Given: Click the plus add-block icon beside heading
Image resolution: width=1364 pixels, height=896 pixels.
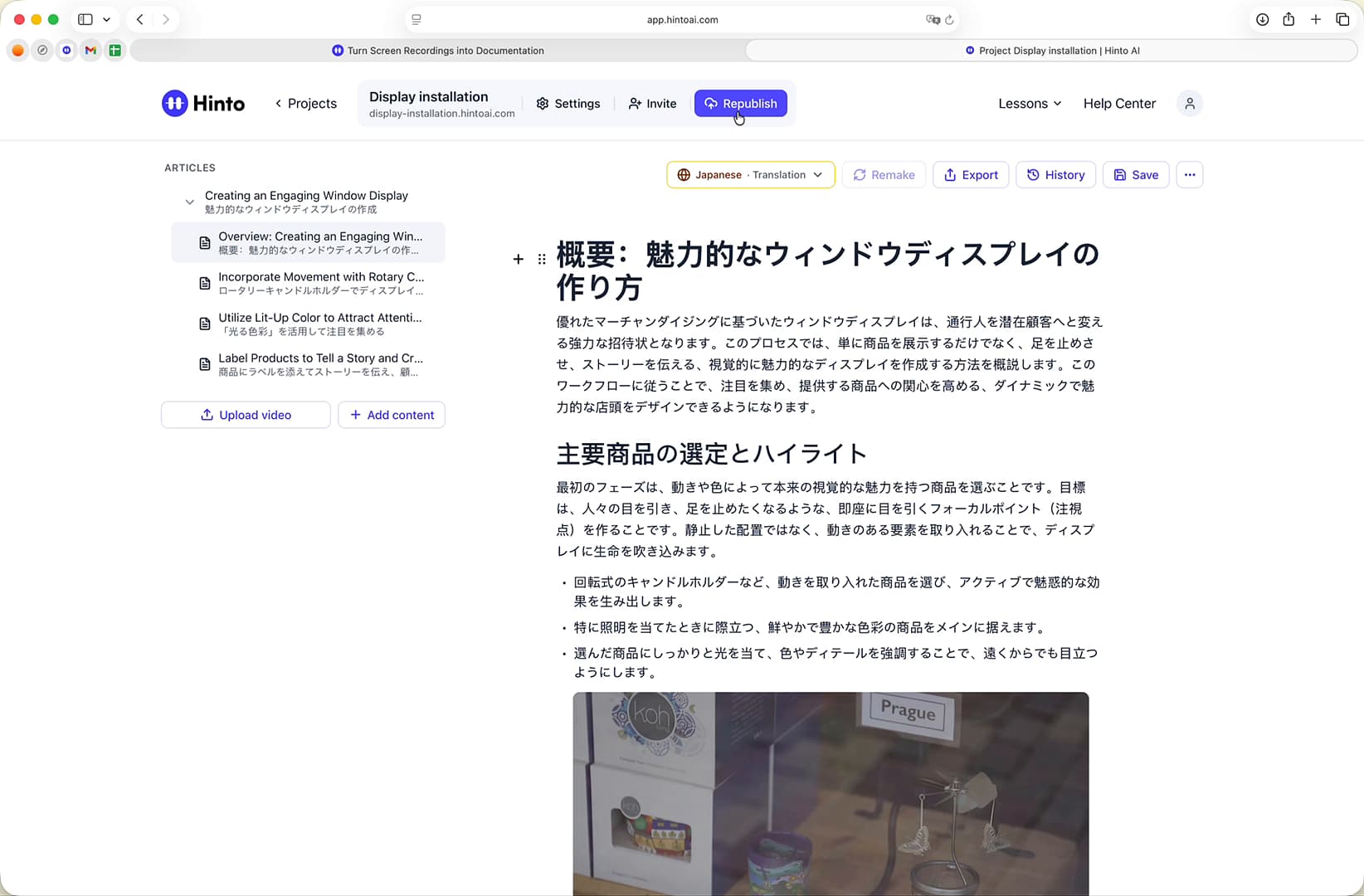Looking at the screenshot, I should tap(519, 260).
